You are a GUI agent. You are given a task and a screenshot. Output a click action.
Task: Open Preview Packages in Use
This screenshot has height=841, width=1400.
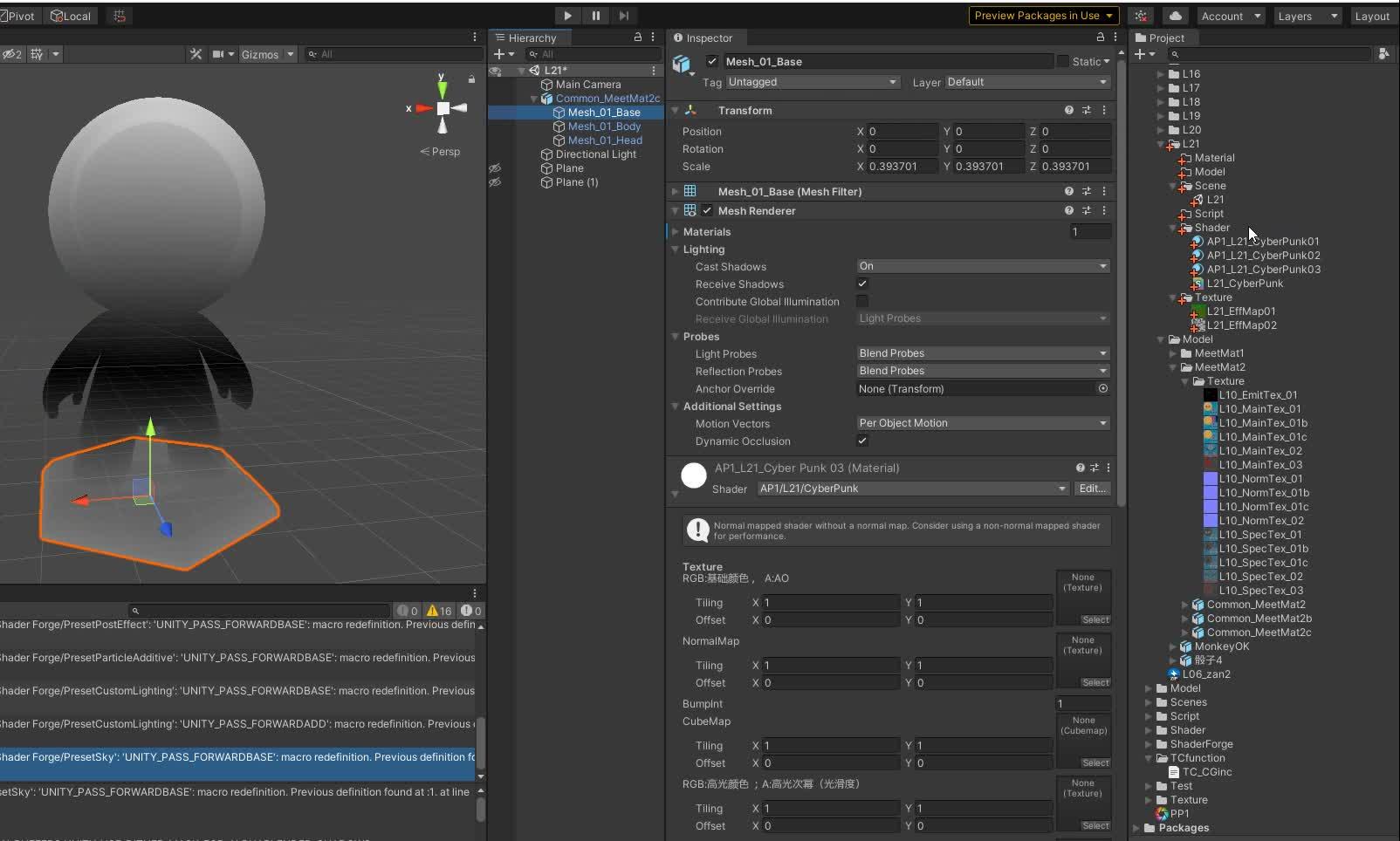[x=1043, y=15]
